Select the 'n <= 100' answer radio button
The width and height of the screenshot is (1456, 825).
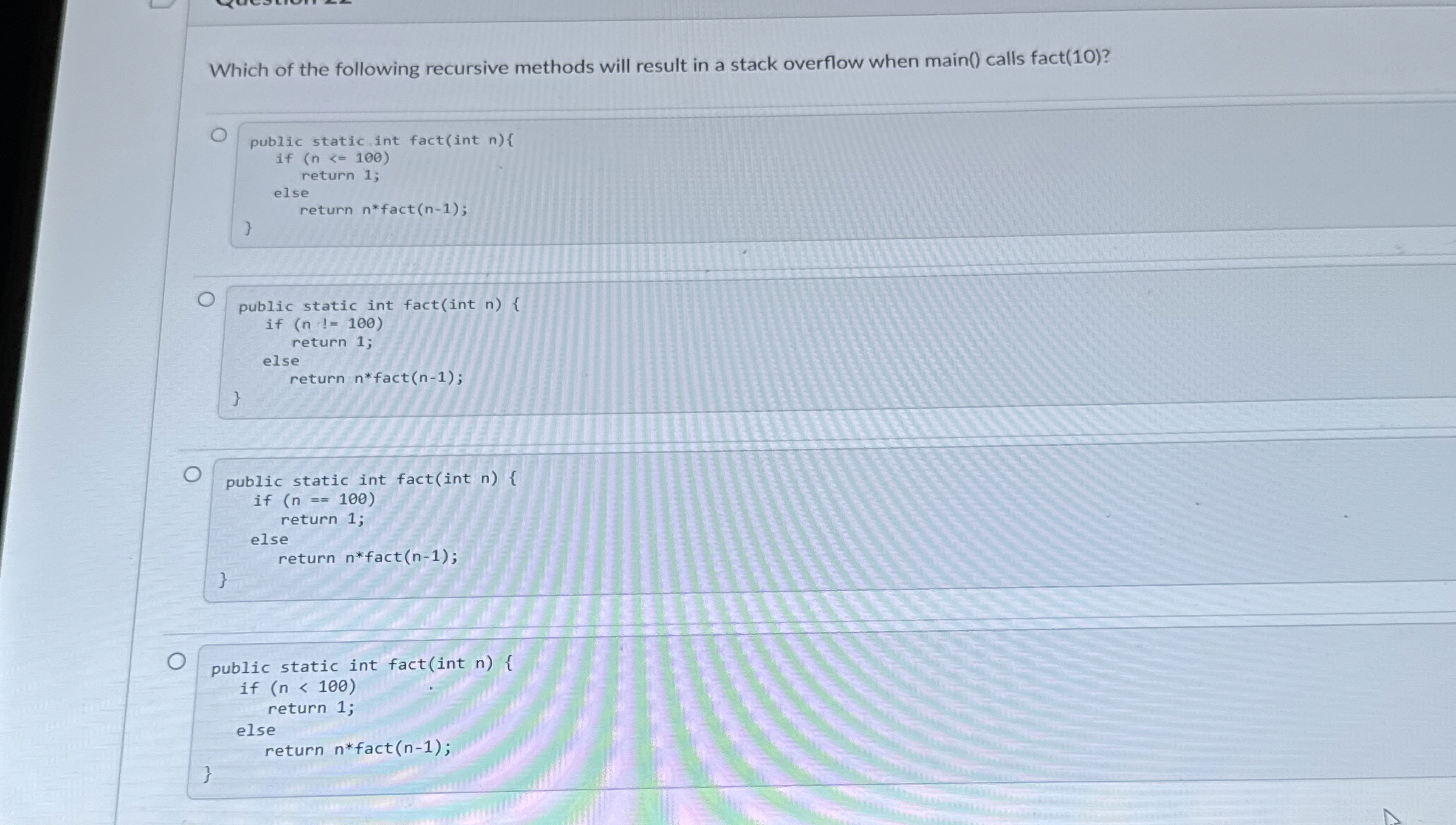[219, 135]
